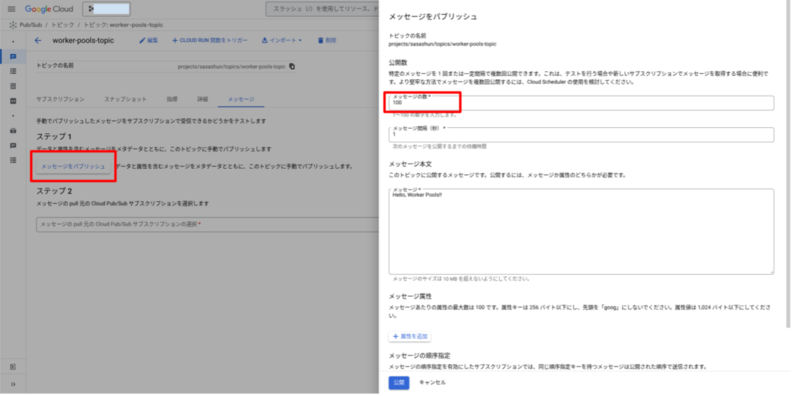Click the publish panel vertical scrollbar
The image size is (800, 396).
pyautogui.click(x=788, y=163)
